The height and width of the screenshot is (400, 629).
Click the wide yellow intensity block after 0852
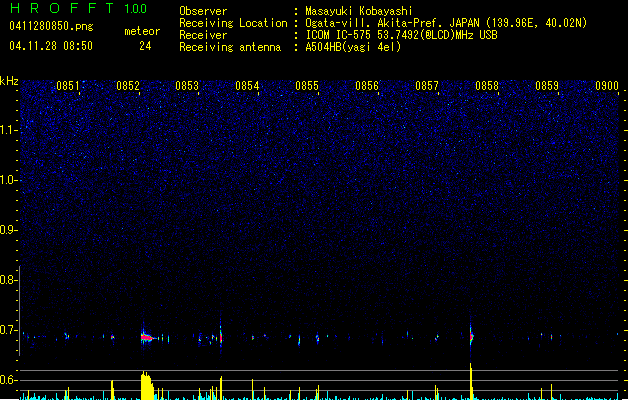tap(147, 385)
